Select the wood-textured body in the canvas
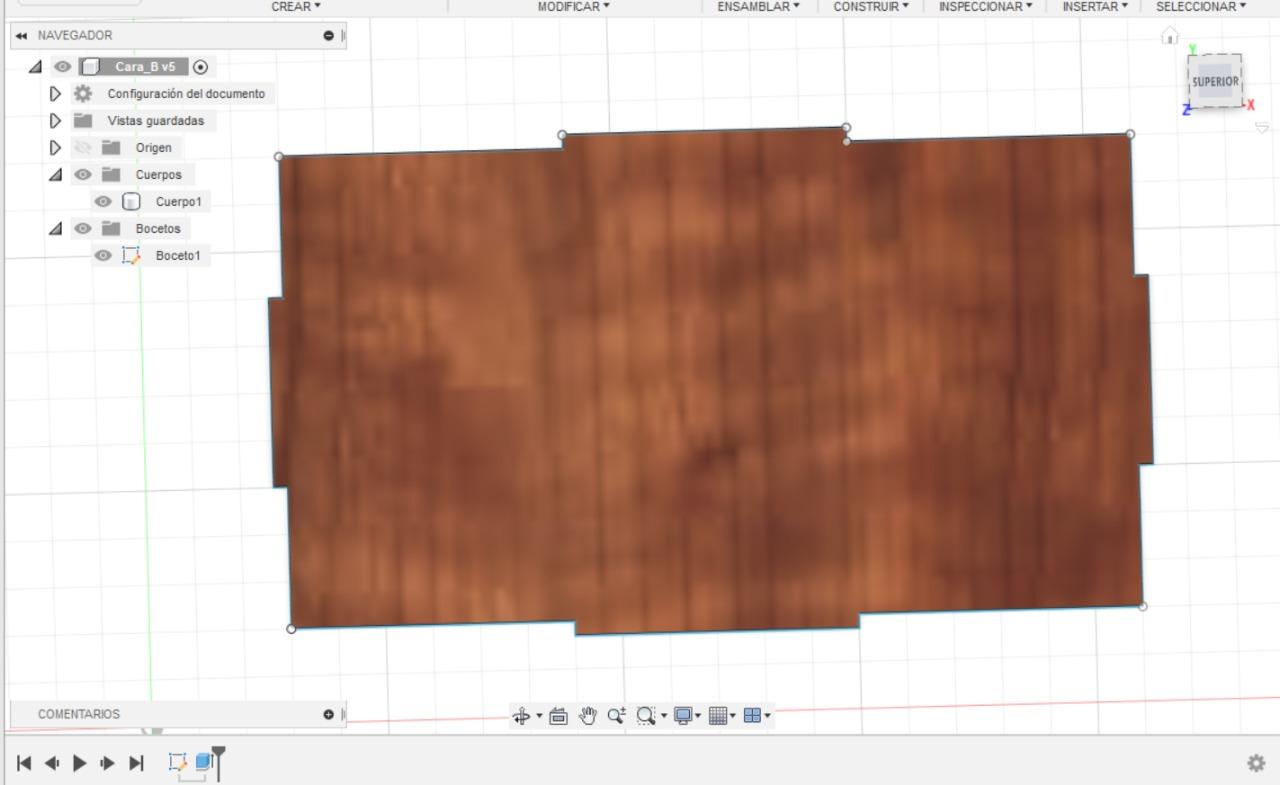The image size is (1280, 785). click(x=710, y=380)
